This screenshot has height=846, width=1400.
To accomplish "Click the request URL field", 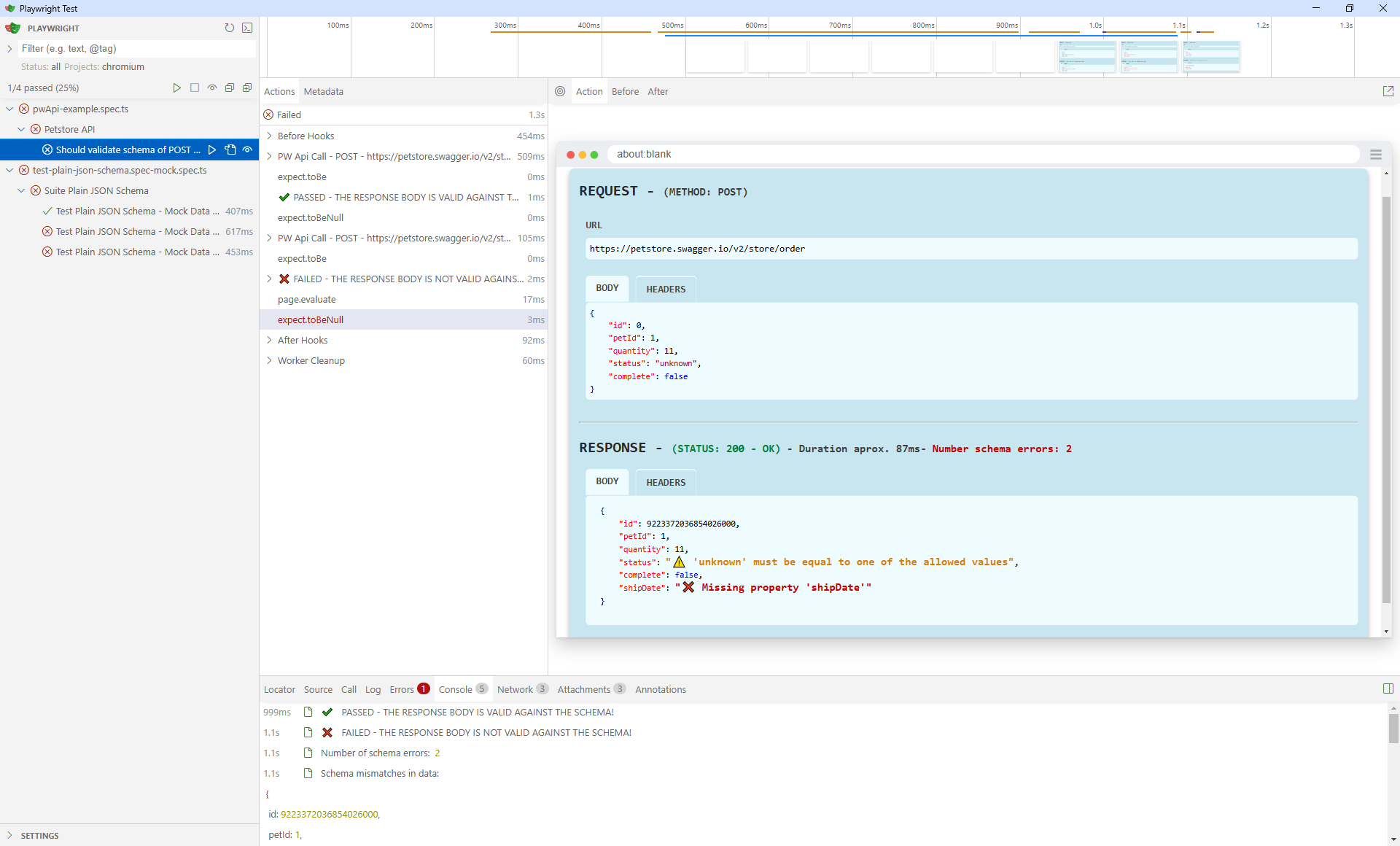I will coord(971,249).
